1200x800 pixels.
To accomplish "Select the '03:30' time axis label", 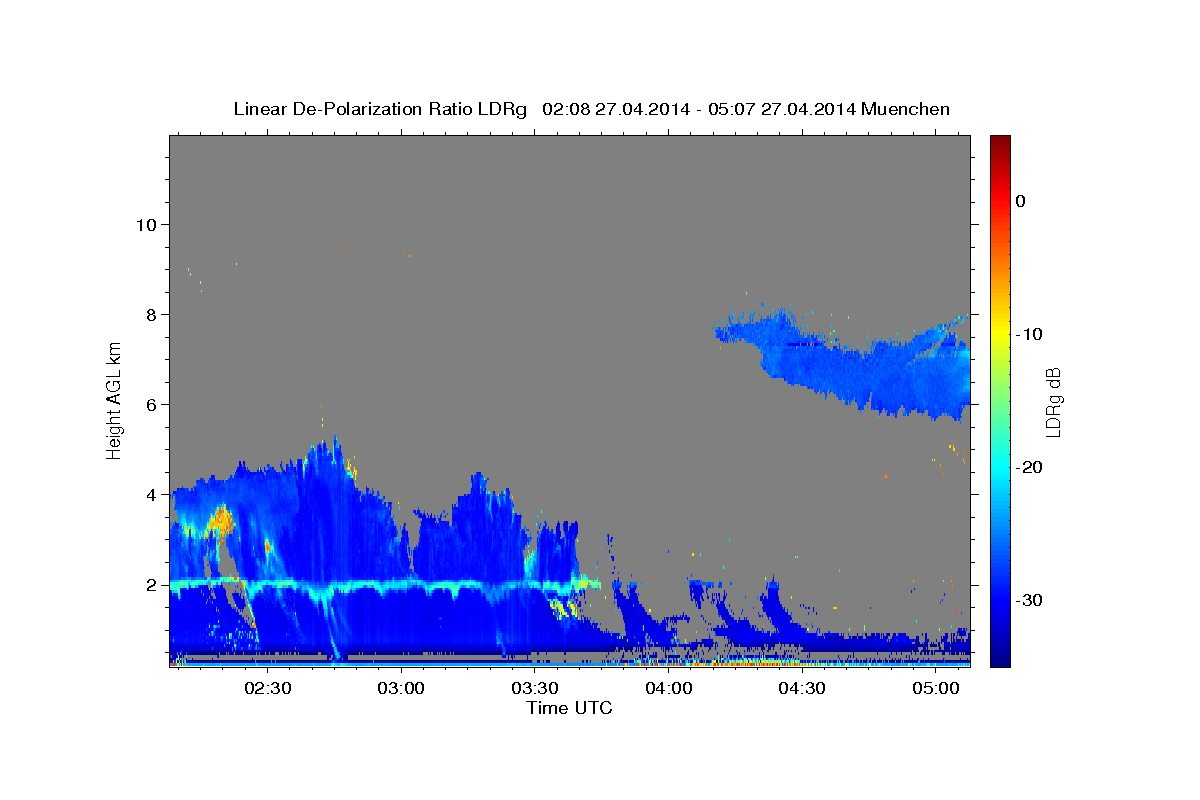I will click(535, 688).
